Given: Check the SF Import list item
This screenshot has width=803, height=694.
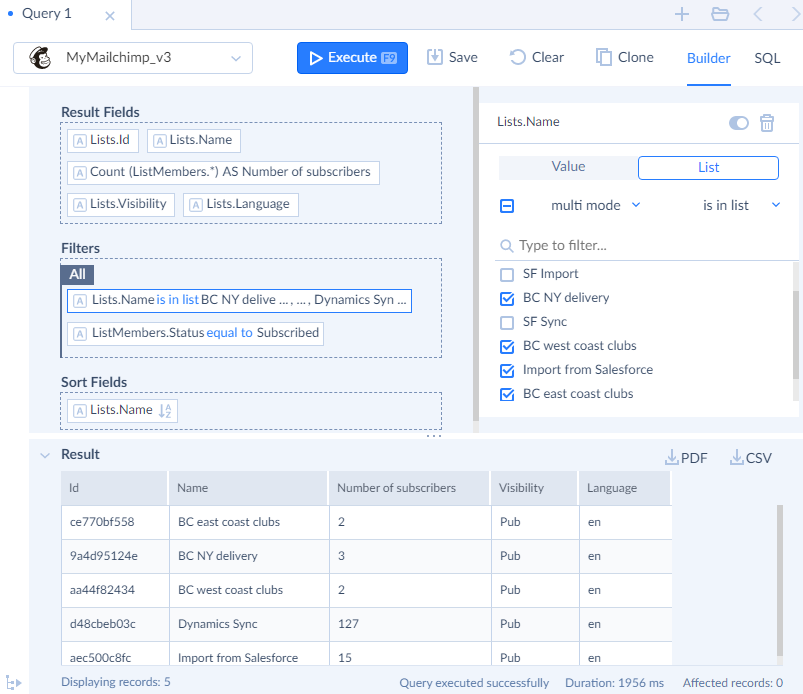Looking at the screenshot, I should tap(506, 273).
